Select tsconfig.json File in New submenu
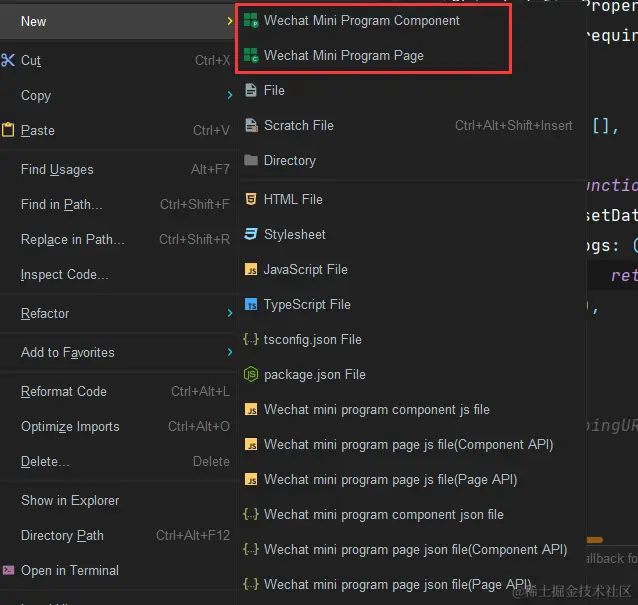This screenshot has width=638, height=605. (412, 339)
